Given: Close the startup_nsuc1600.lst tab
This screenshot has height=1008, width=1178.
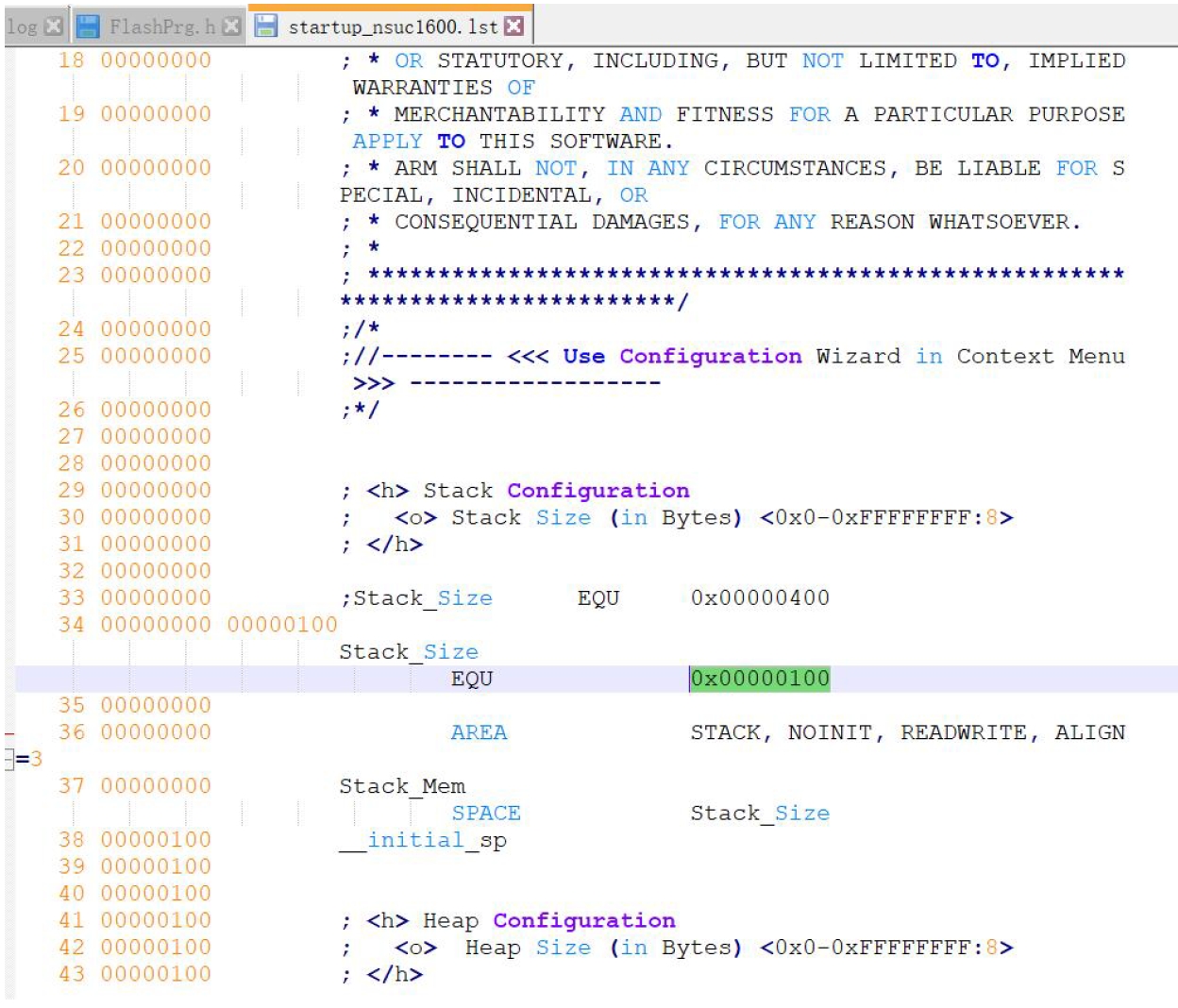Looking at the screenshot, I should (x=513, y=26).
